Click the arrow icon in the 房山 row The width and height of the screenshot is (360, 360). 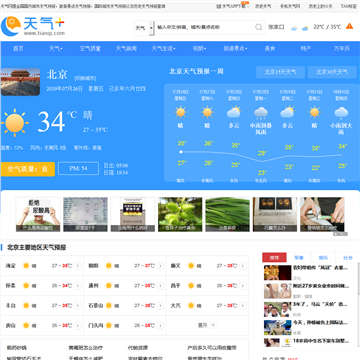(78, 326)
